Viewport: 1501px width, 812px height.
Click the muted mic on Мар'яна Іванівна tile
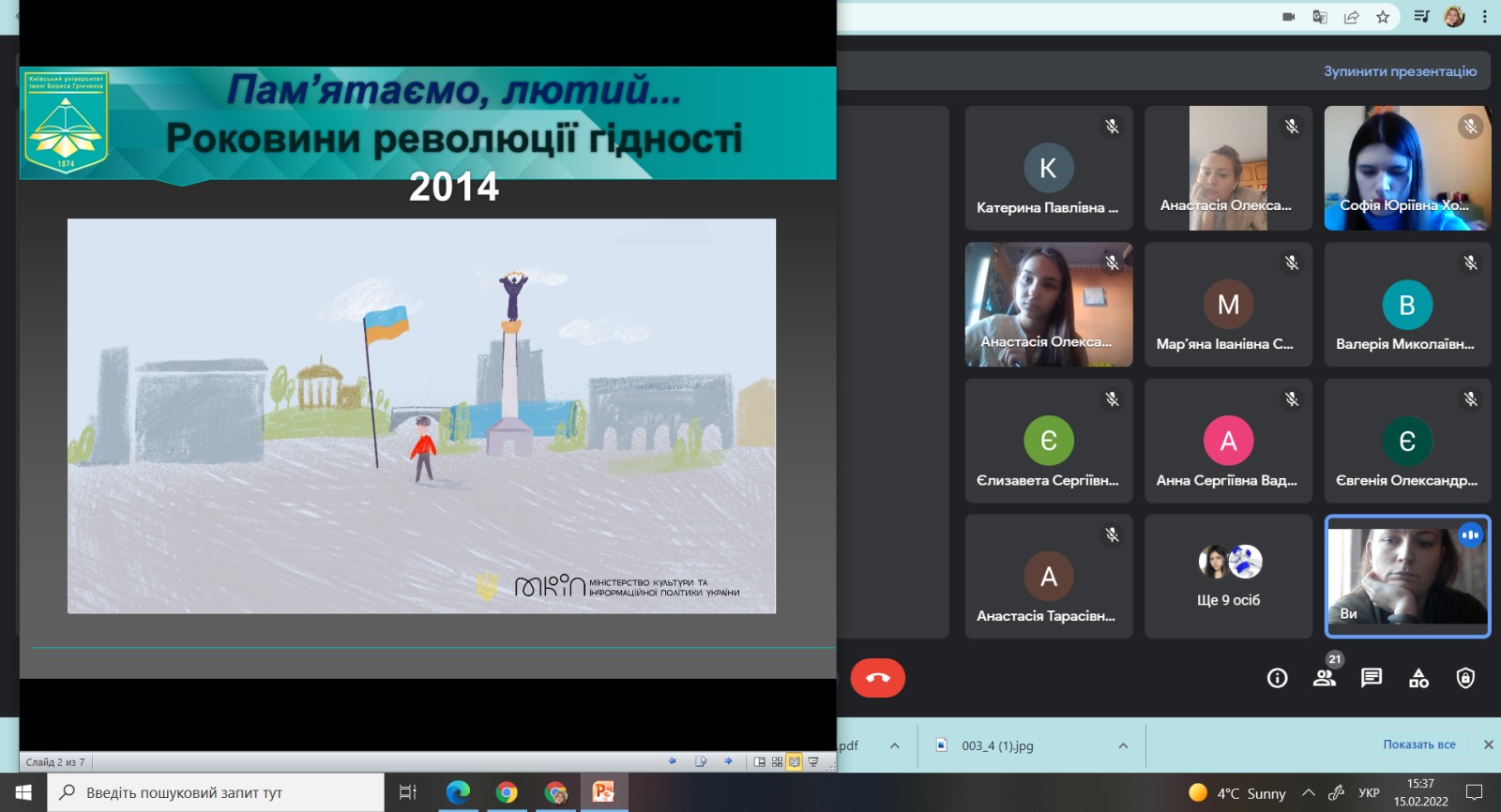pyautogui.click(x=1292, y=263)
